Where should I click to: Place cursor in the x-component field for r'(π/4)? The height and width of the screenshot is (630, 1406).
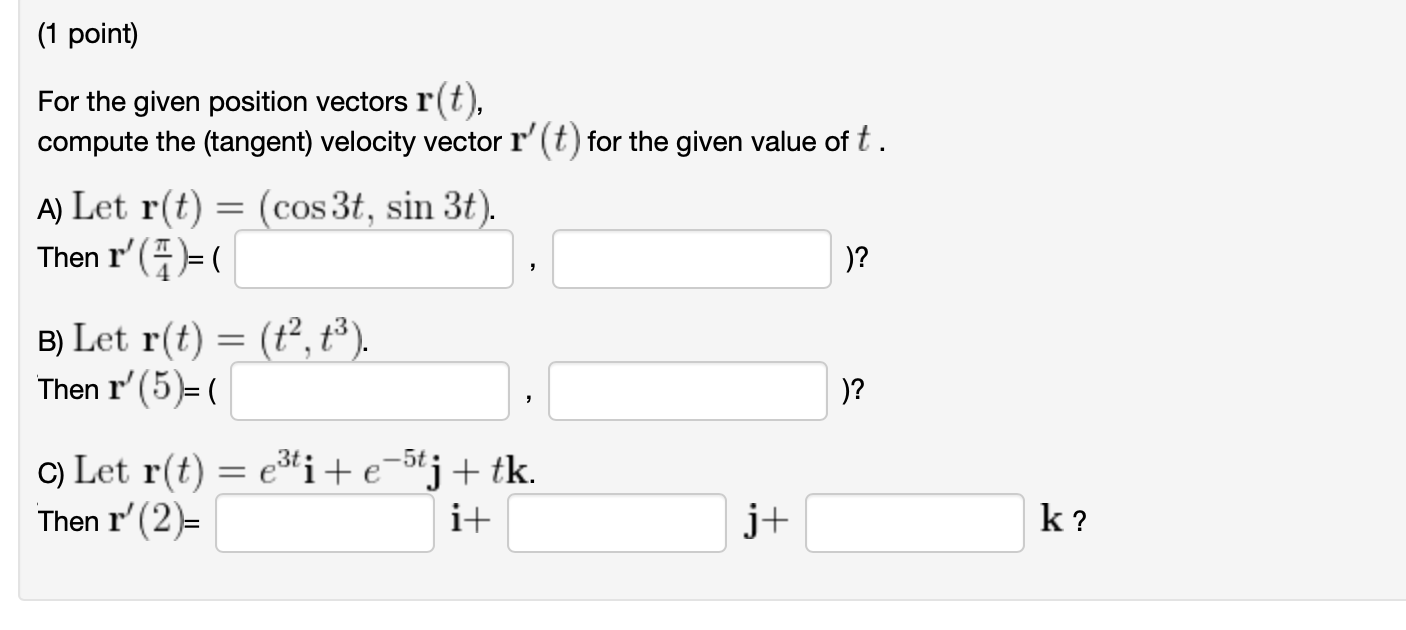click(374, 258)
